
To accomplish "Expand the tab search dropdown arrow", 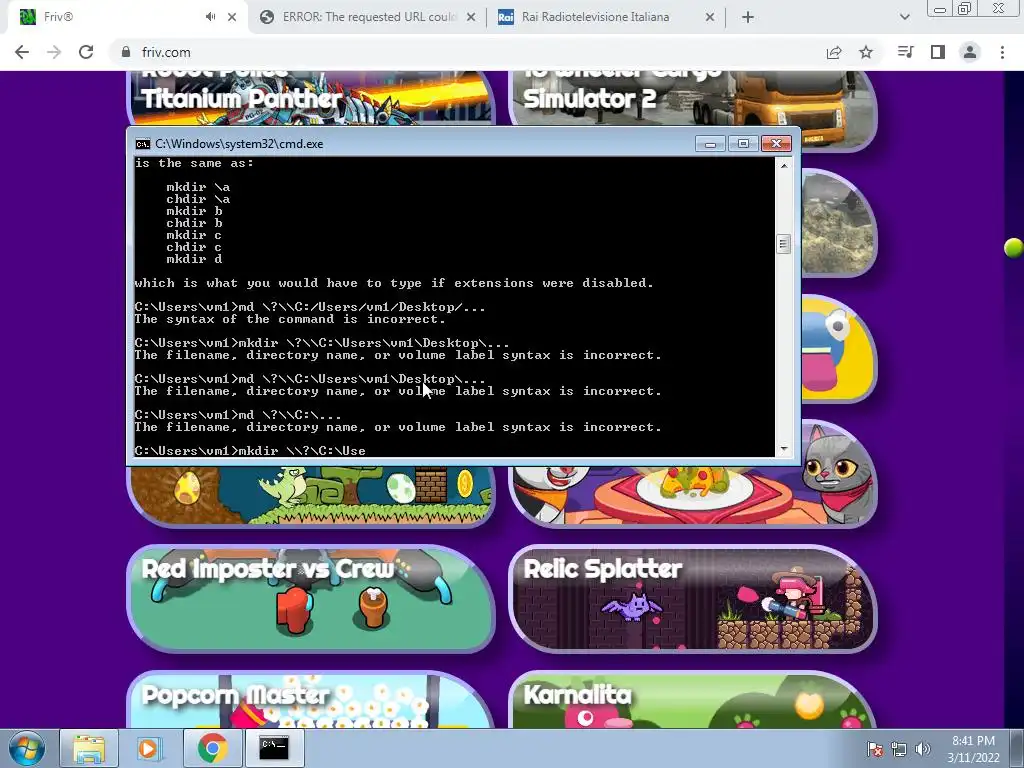I will point(904,17).
